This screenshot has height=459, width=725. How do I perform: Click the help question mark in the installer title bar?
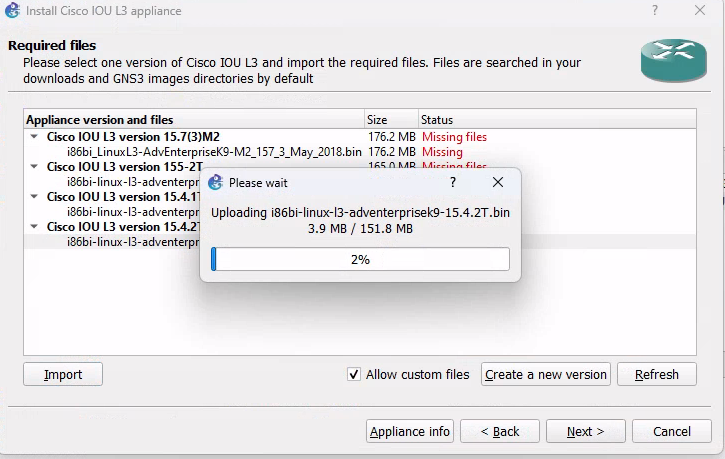coord(655,10)
